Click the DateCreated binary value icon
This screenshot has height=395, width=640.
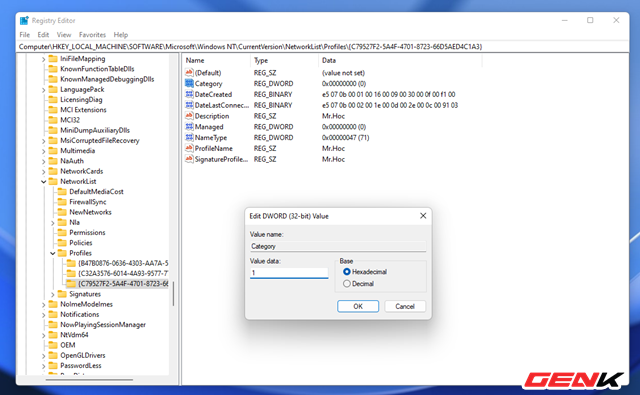[189, 94]
